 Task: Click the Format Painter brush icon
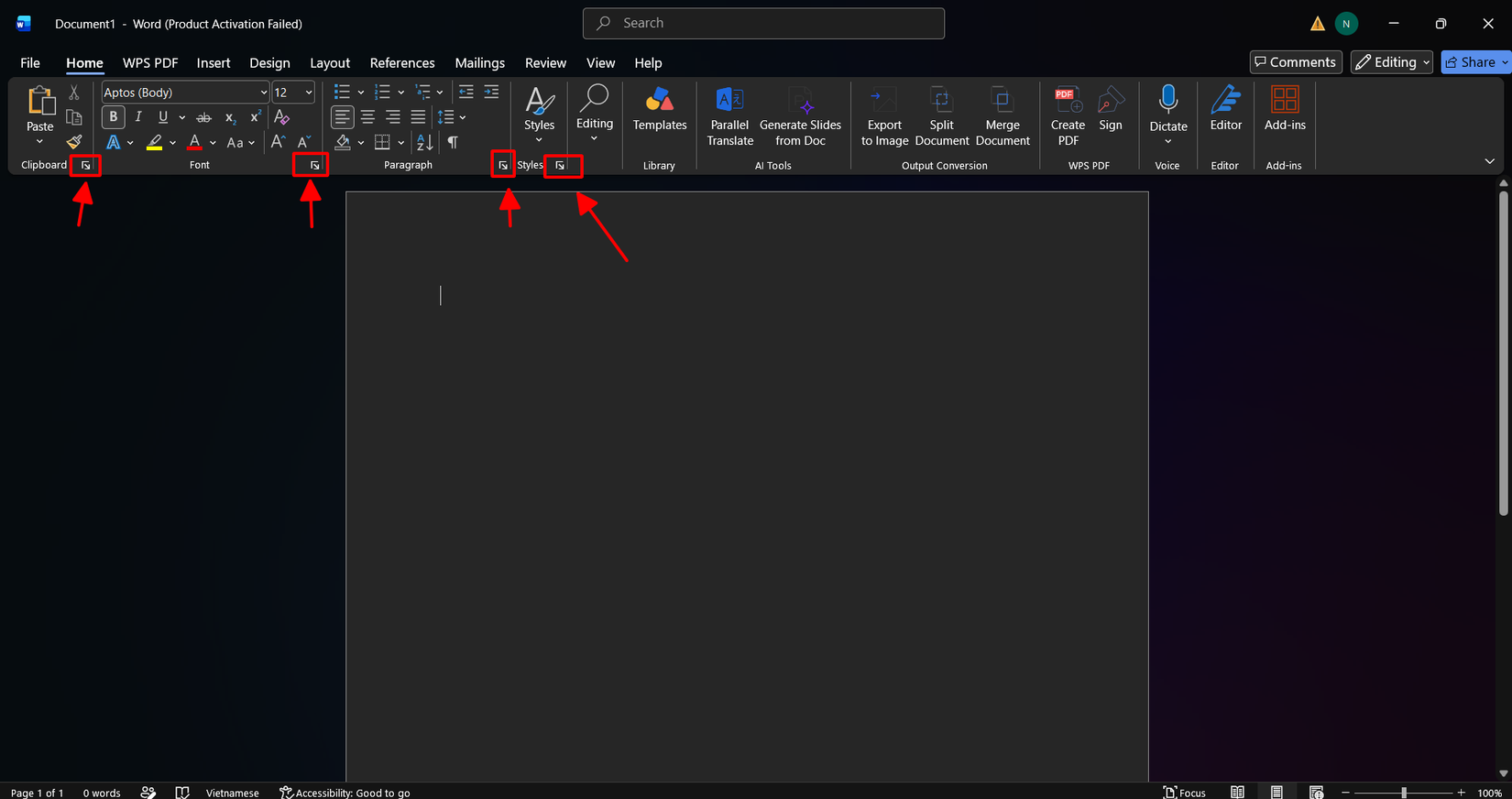(x=74, y=142)
